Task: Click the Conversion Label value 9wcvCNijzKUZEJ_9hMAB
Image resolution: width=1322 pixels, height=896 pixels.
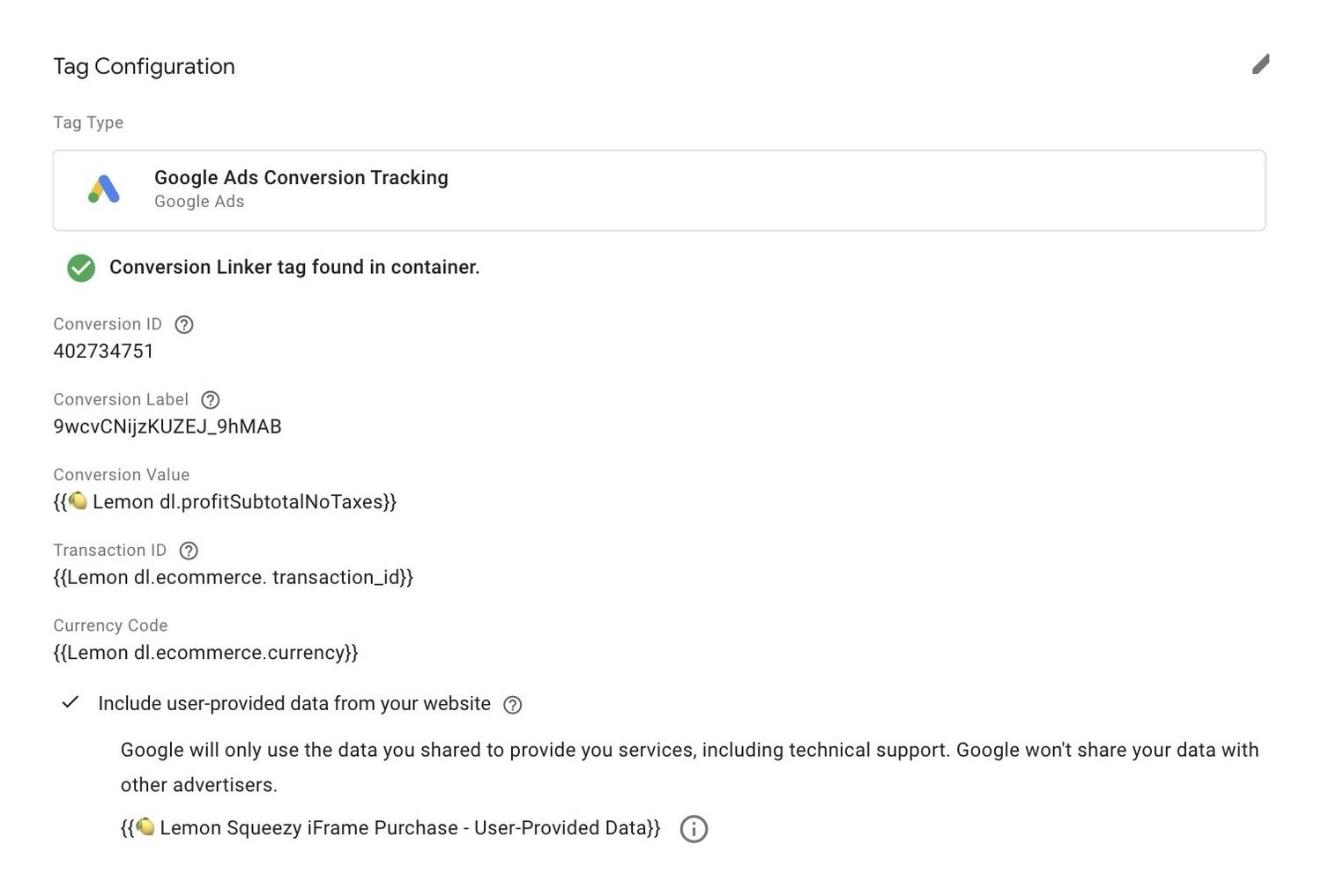Action: coord(167,426)
